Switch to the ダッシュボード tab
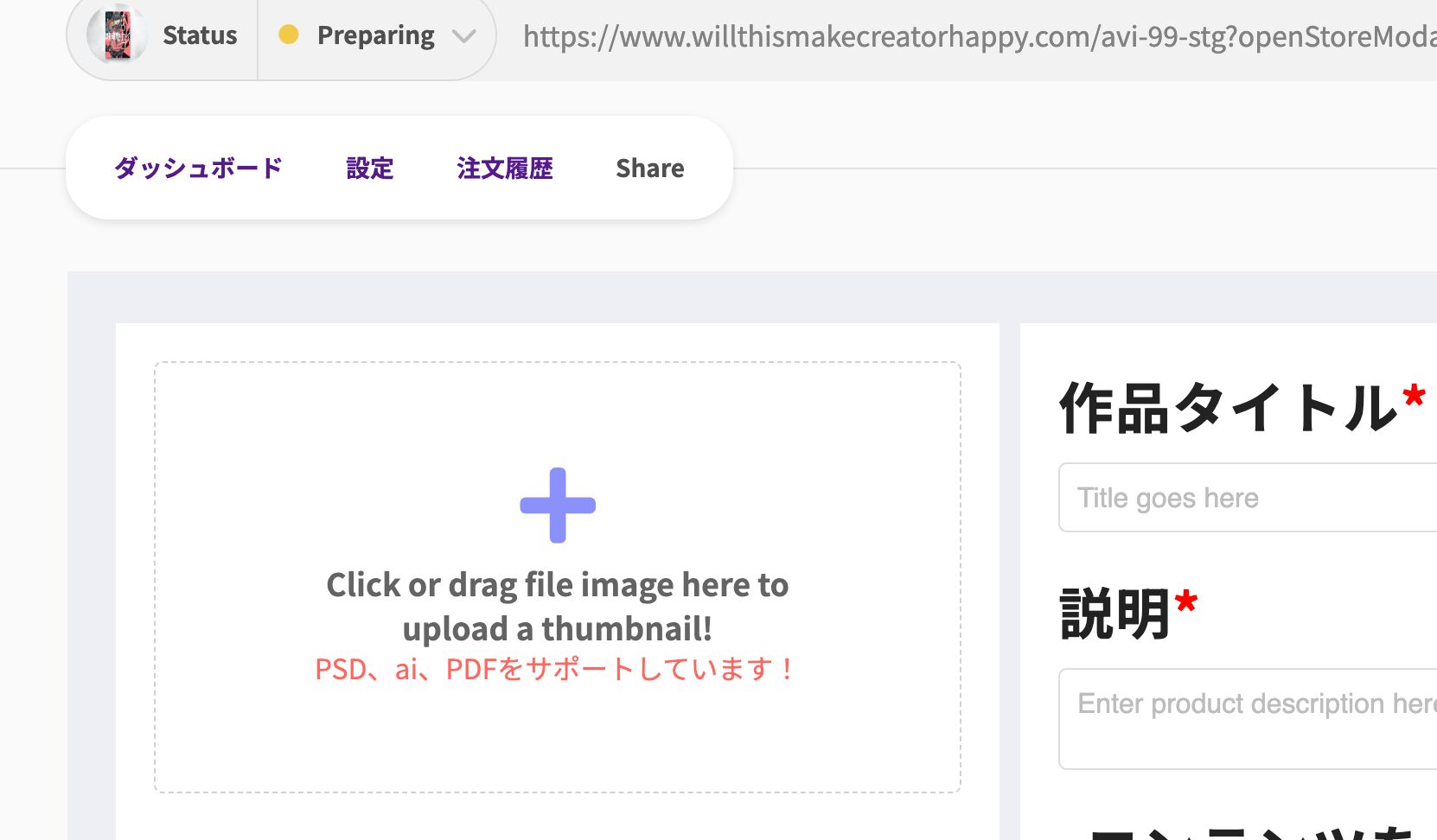The image size is (1437, 840). pyautogui.click(x=199, y=168)
